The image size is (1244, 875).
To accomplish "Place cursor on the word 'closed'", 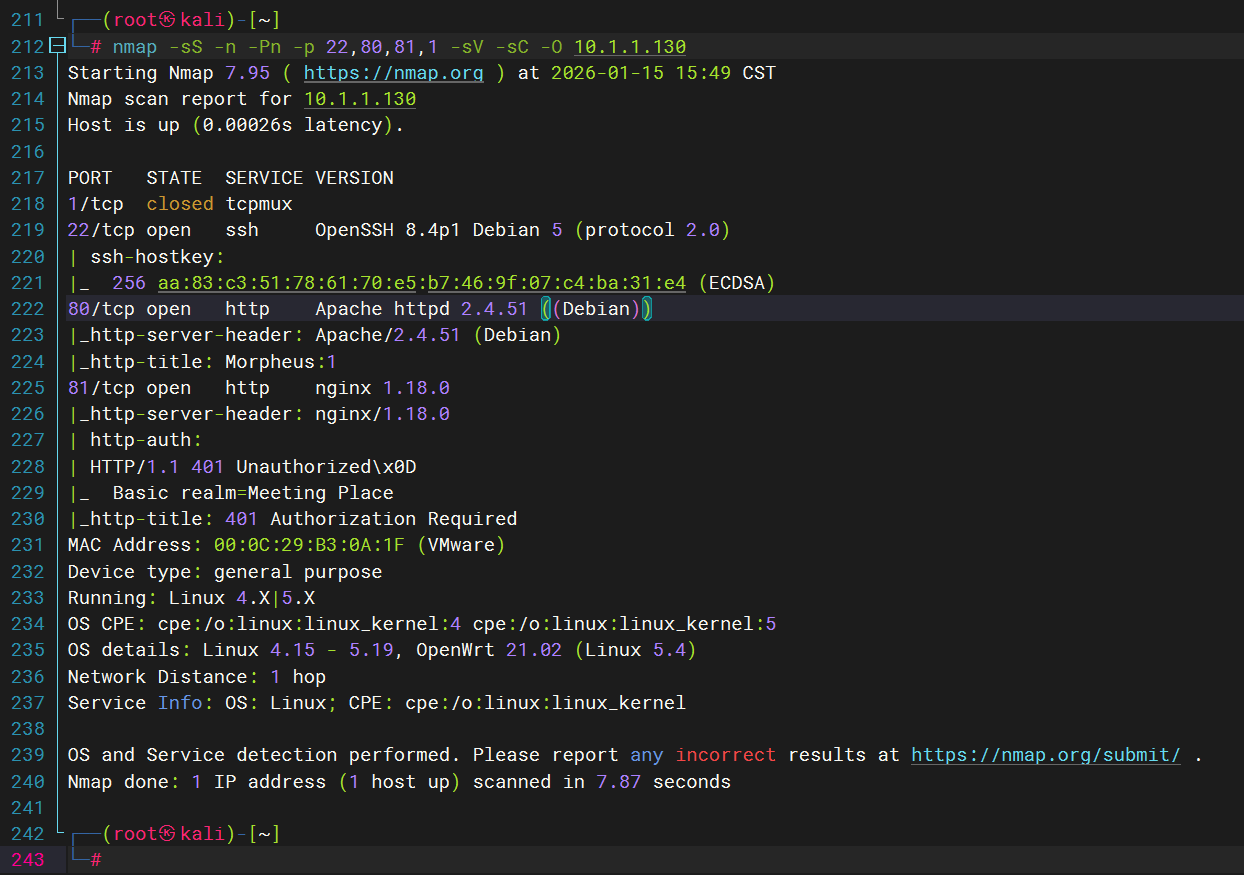I will (180, 204).
